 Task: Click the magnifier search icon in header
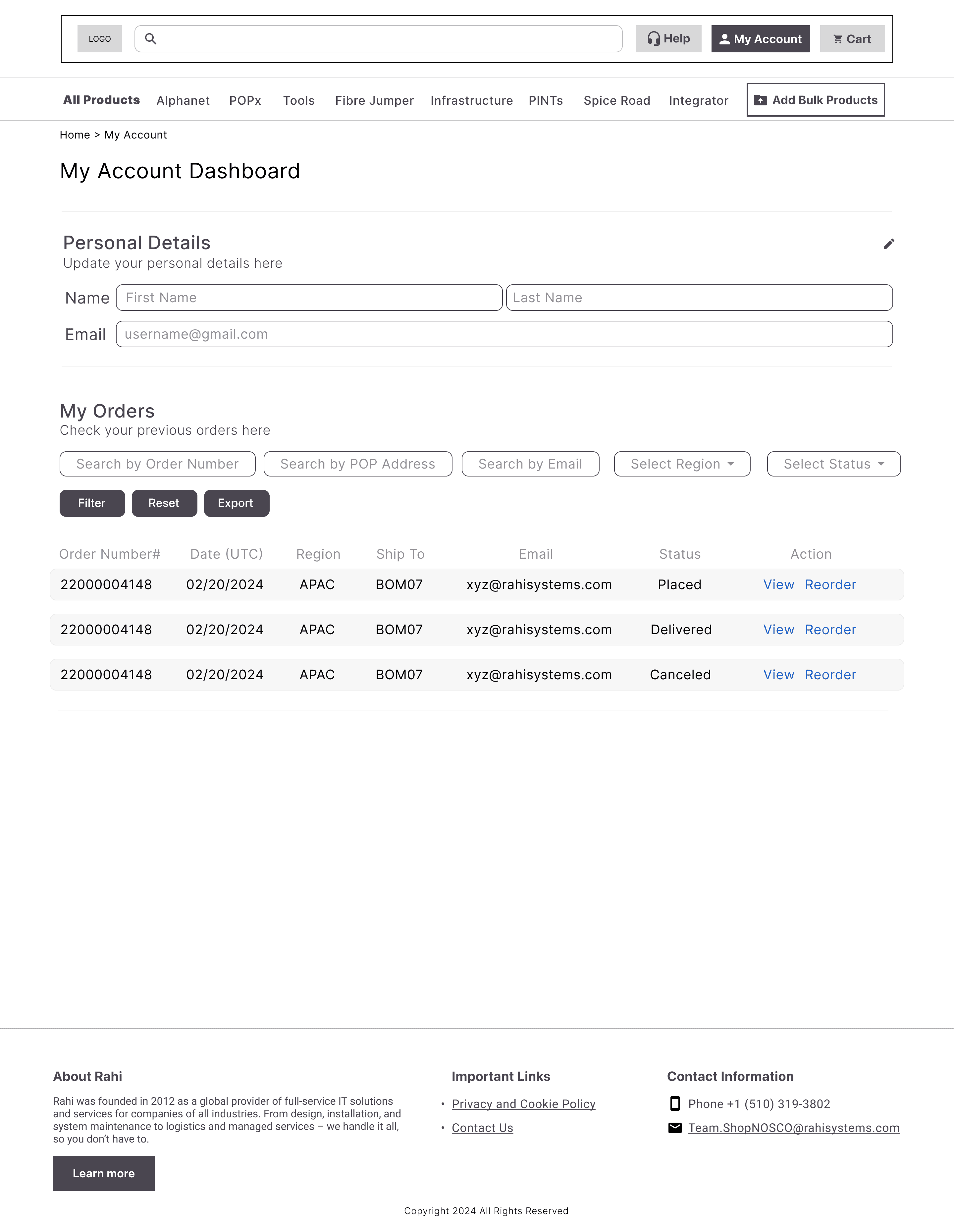(150, 39)
